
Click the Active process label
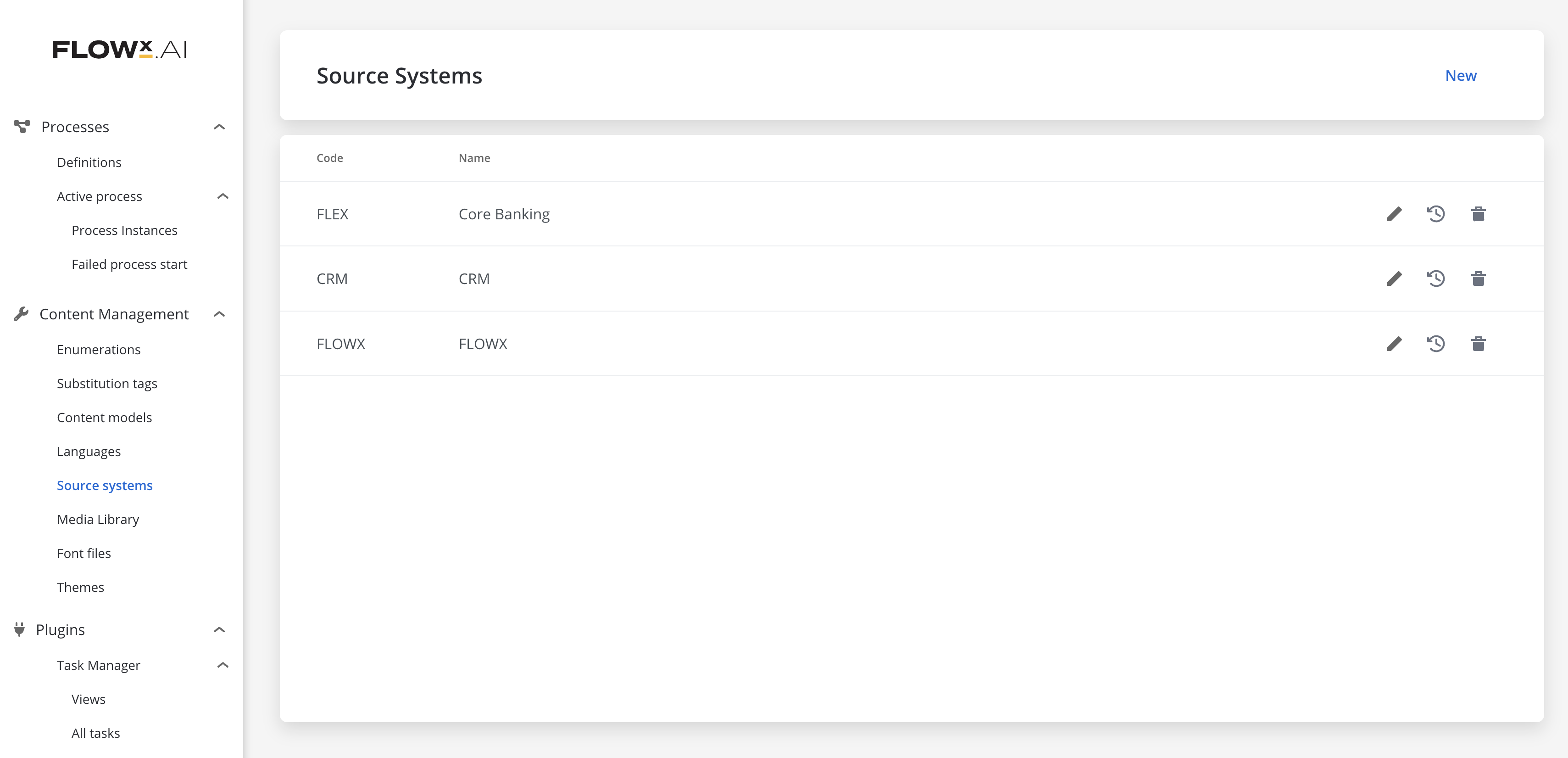(99, 196)
